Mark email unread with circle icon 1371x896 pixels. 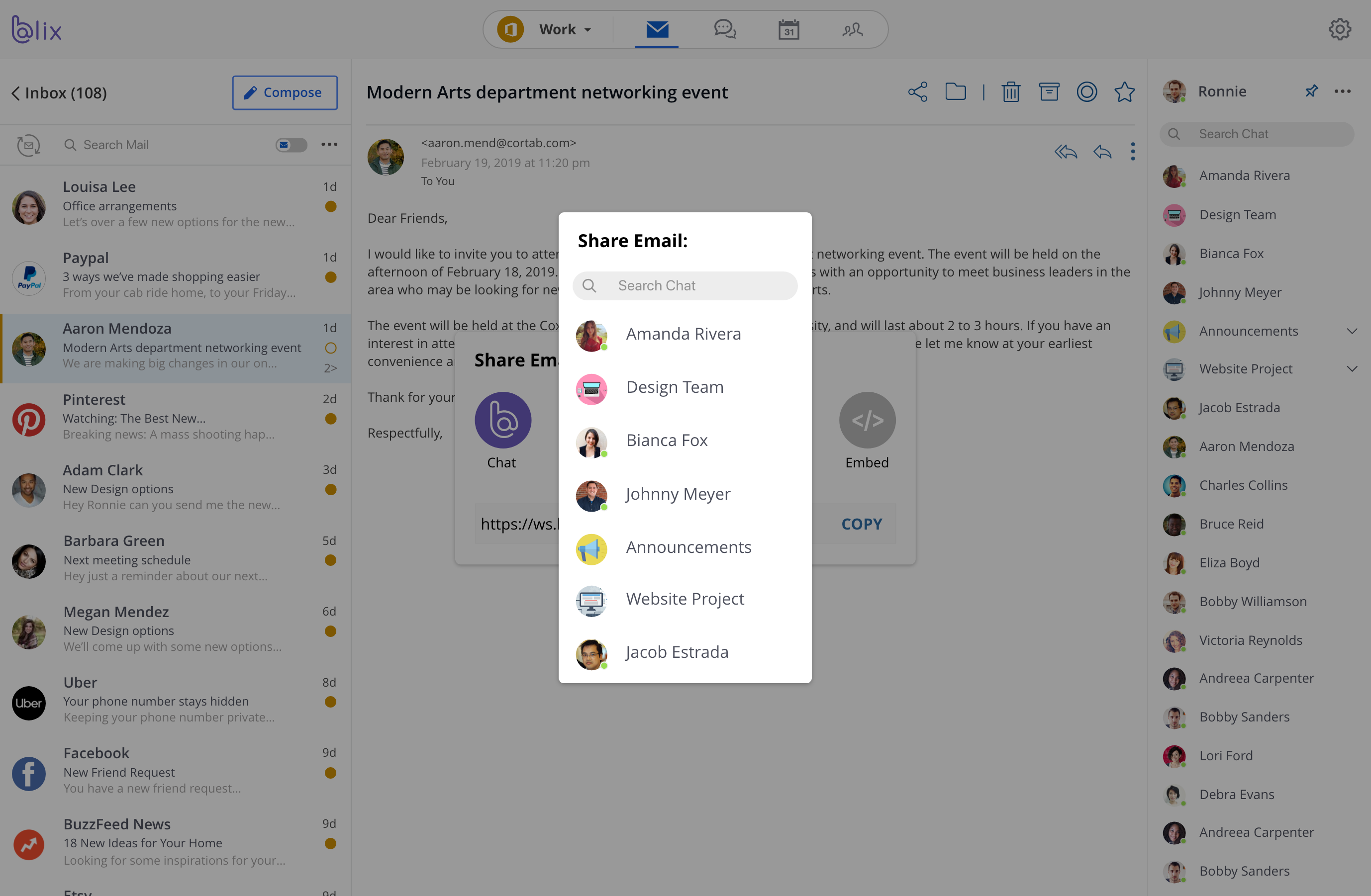[1086, 92]
